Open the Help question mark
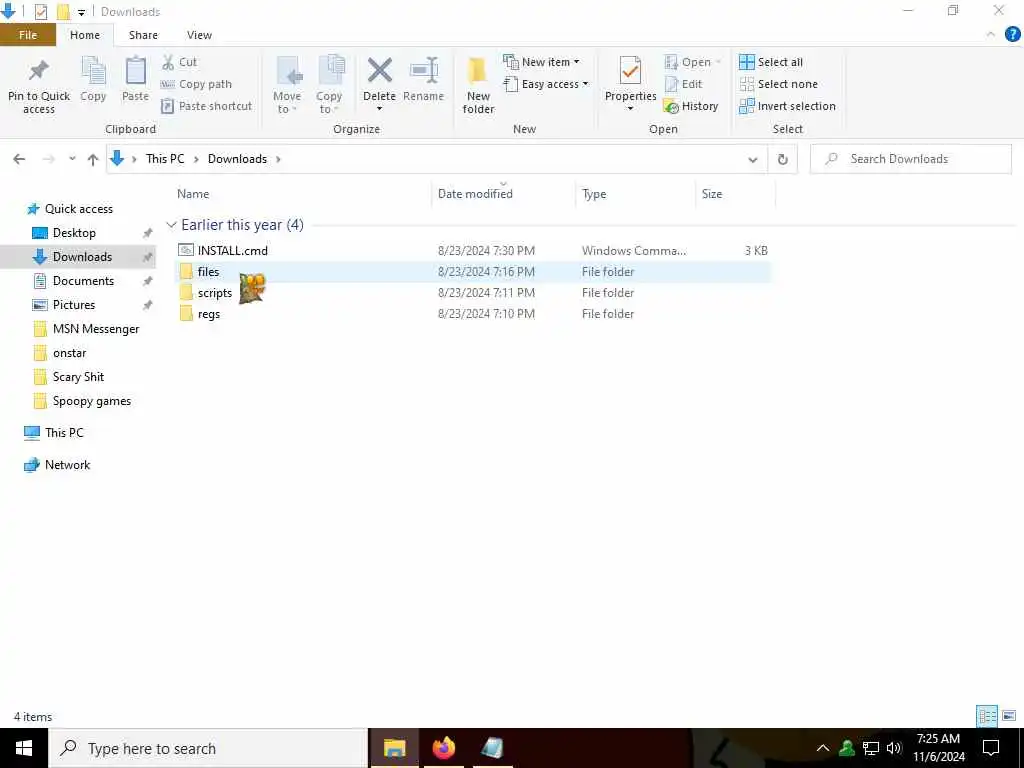The image size is (1024, 768). pos(1012,35)
